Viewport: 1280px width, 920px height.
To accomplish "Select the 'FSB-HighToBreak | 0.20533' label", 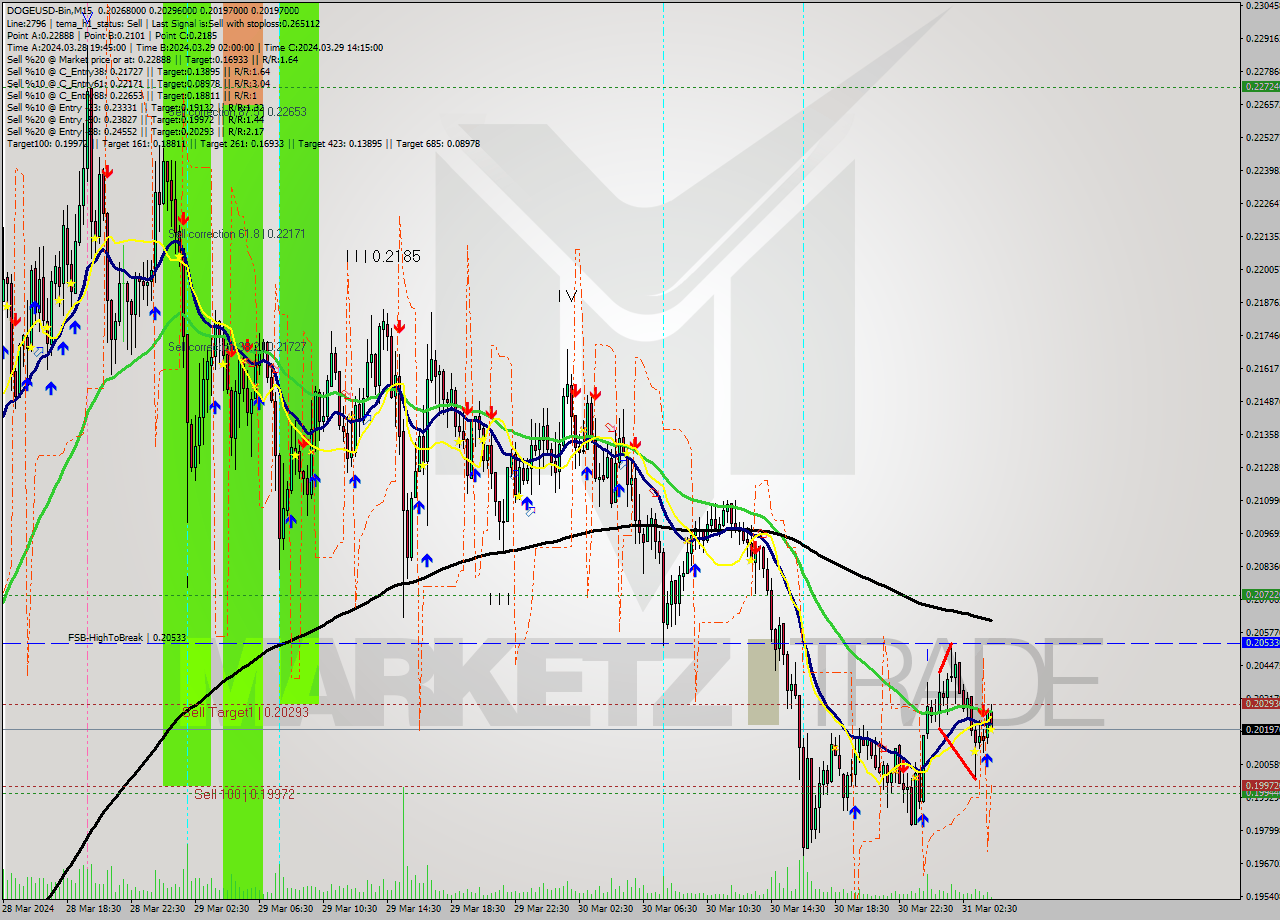I will point(126,637).
